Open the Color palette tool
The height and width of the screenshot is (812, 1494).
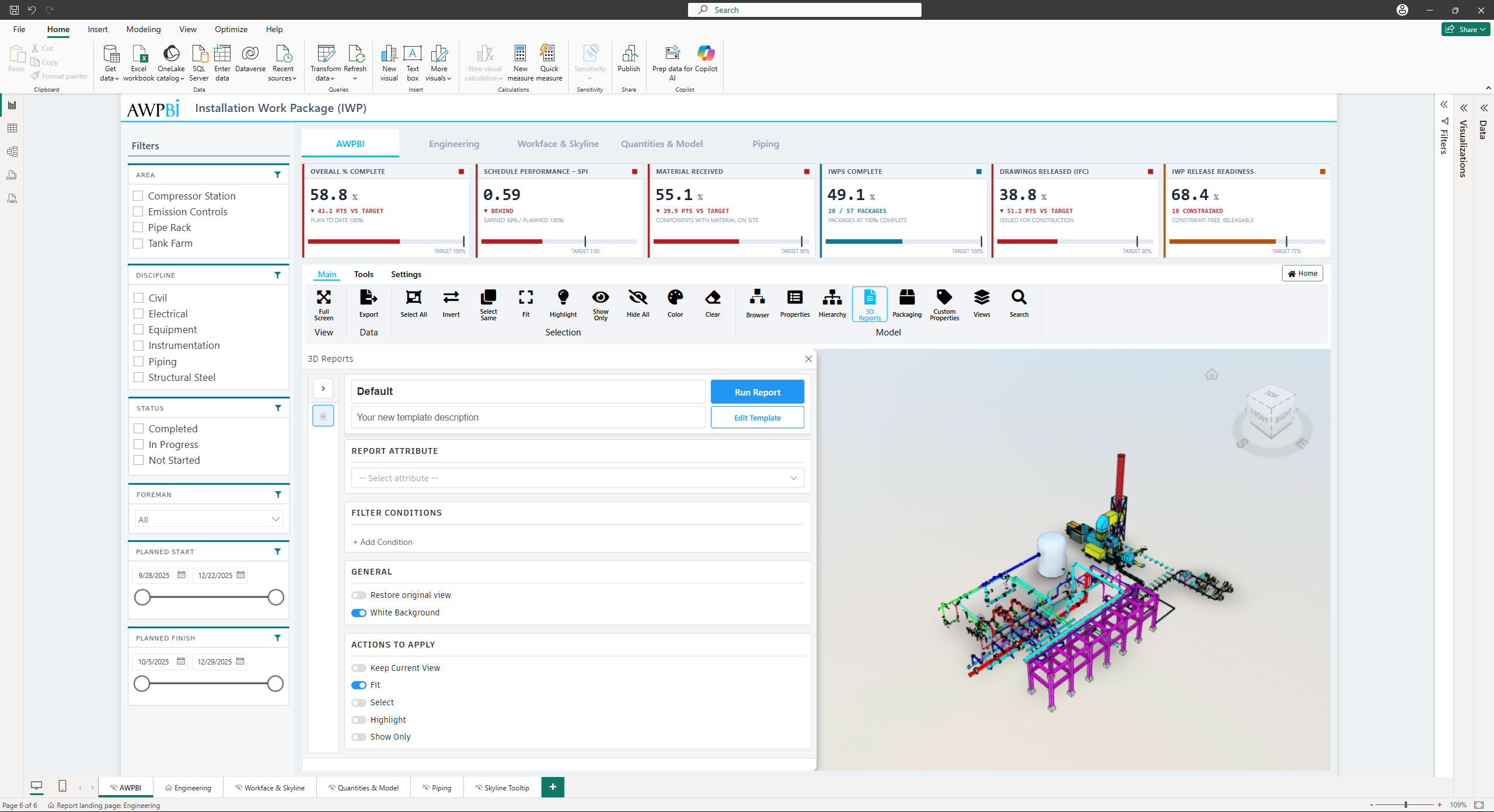pos(675,304)
